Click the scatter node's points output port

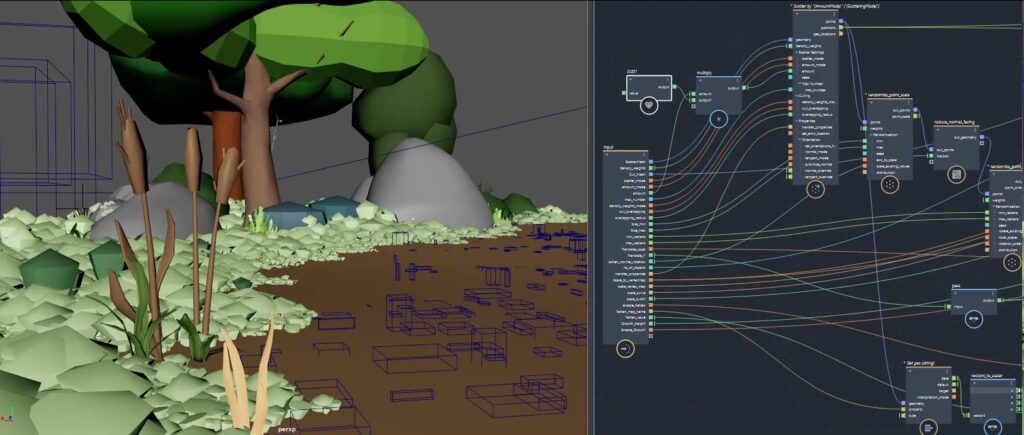[841, 21]
